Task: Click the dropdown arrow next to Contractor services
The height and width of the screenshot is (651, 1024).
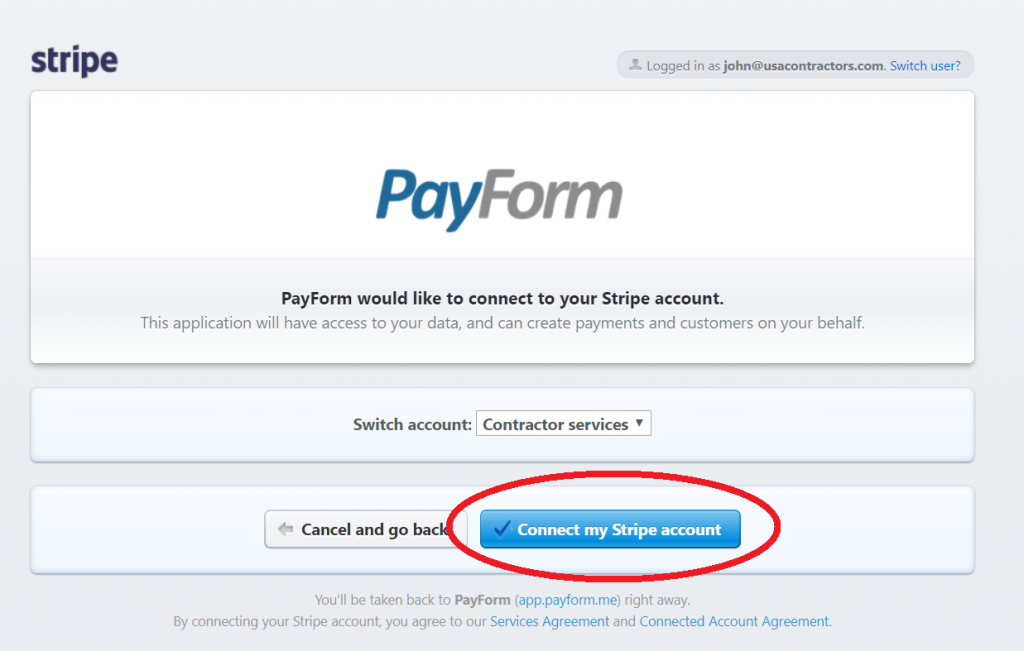Action: [x=638, y=423]
